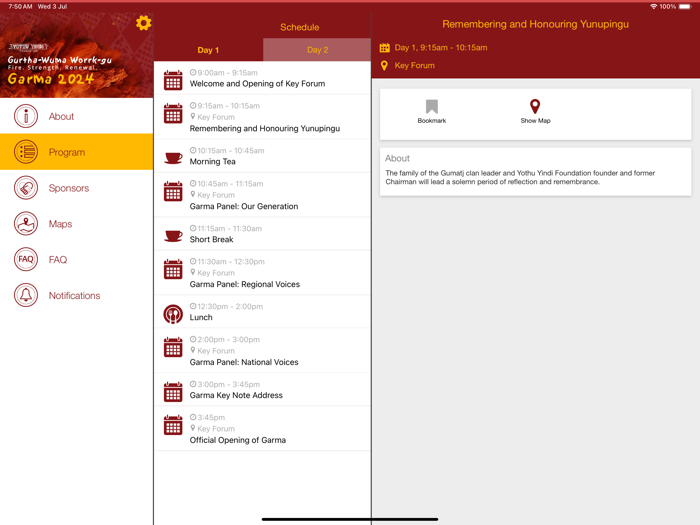The width and height of the screenshot is (700, 525).
Task: Open the Maps menu item
Action: point(76,223)
